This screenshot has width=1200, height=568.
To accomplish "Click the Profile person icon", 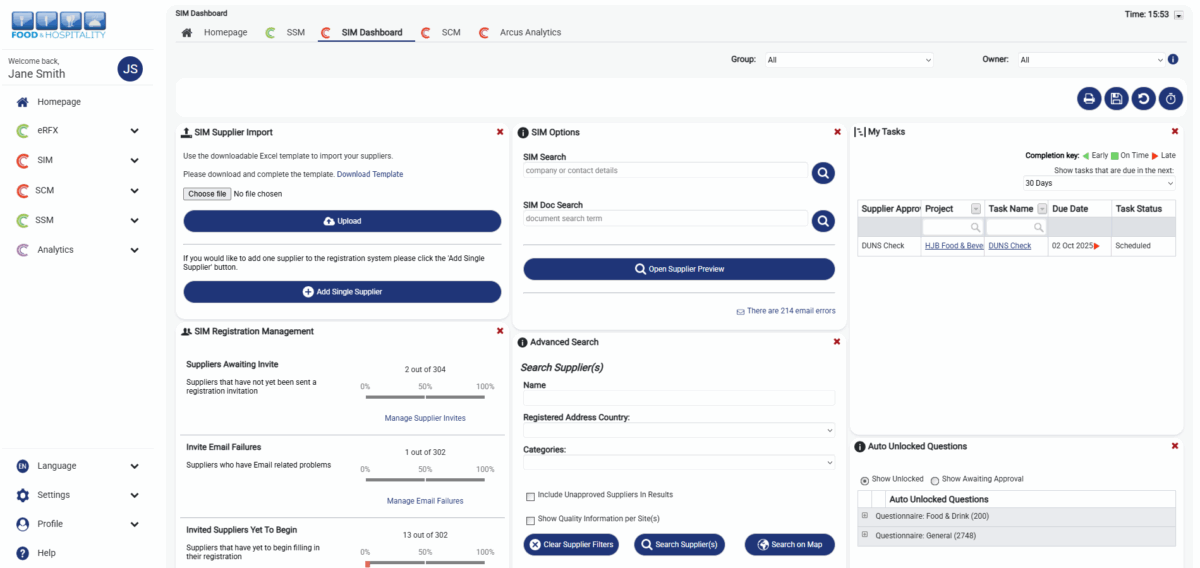I will tap(22, 524).
